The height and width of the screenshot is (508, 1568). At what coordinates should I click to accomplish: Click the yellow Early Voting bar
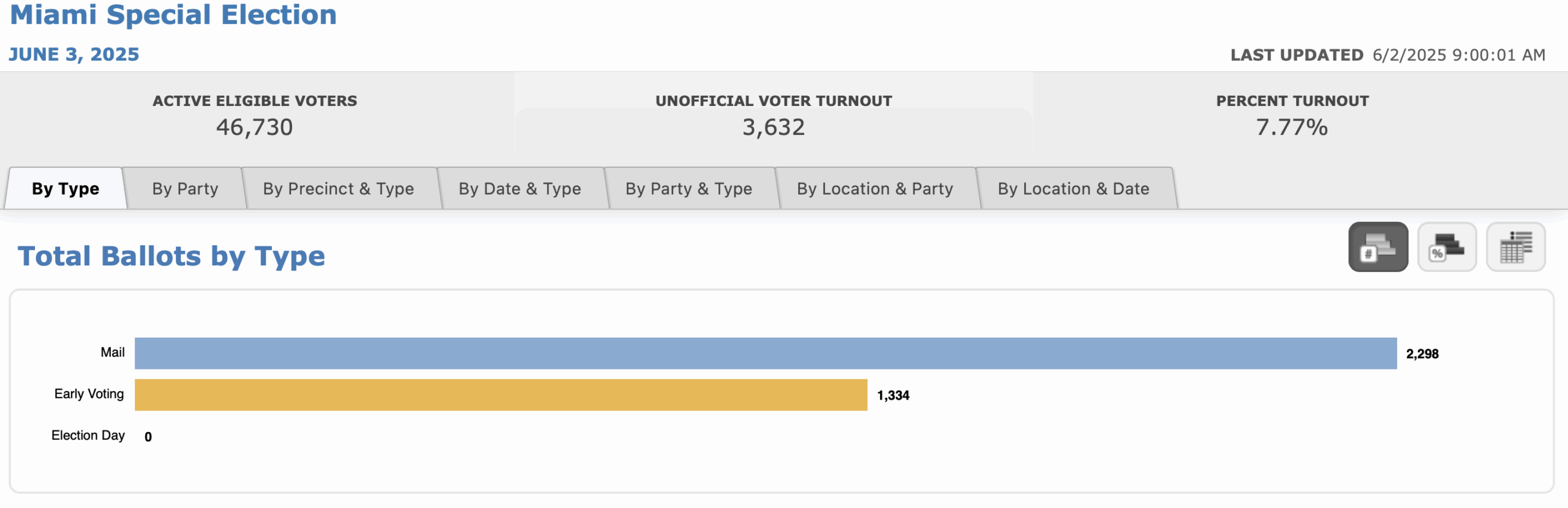[x=501, y=395]
